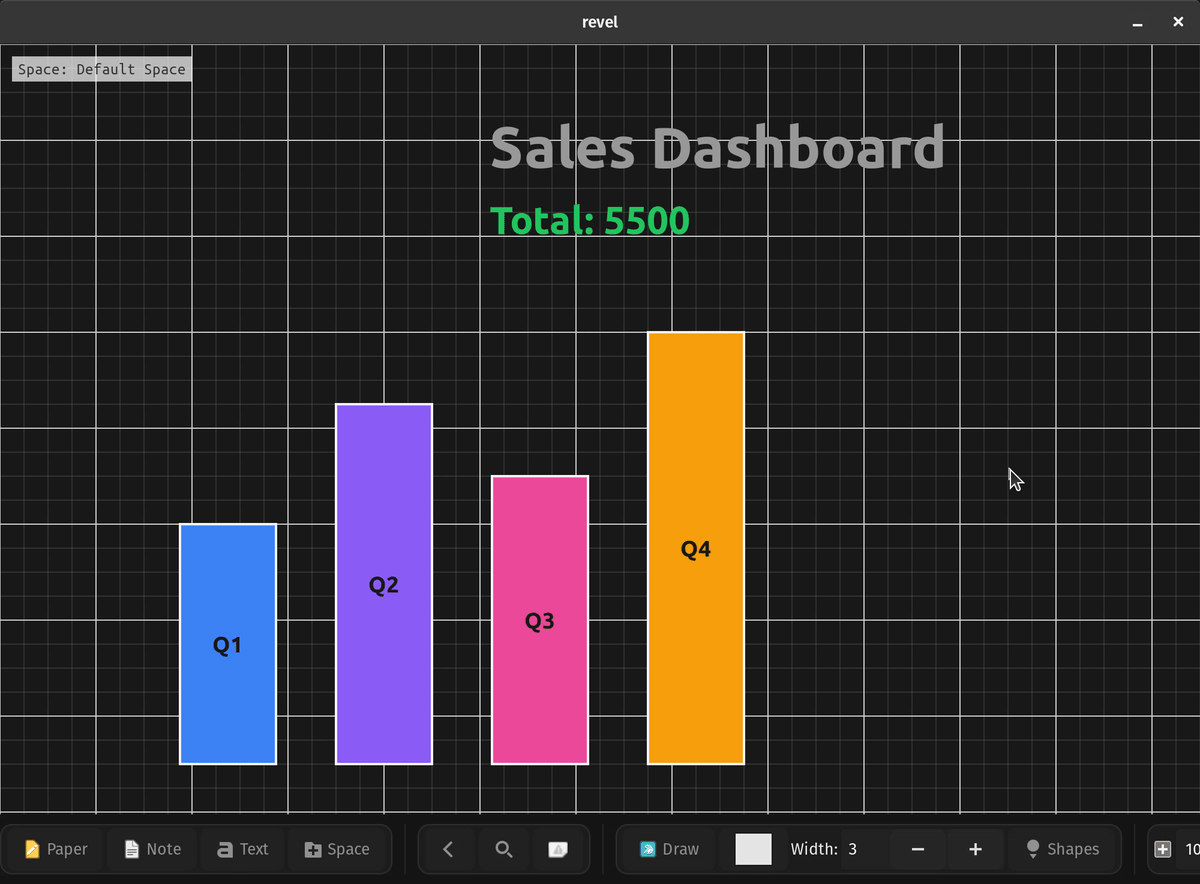This screenshot has width=1200, height=884.
Task: Click the toolbar icon right of search
Action: tap(559, 849)
